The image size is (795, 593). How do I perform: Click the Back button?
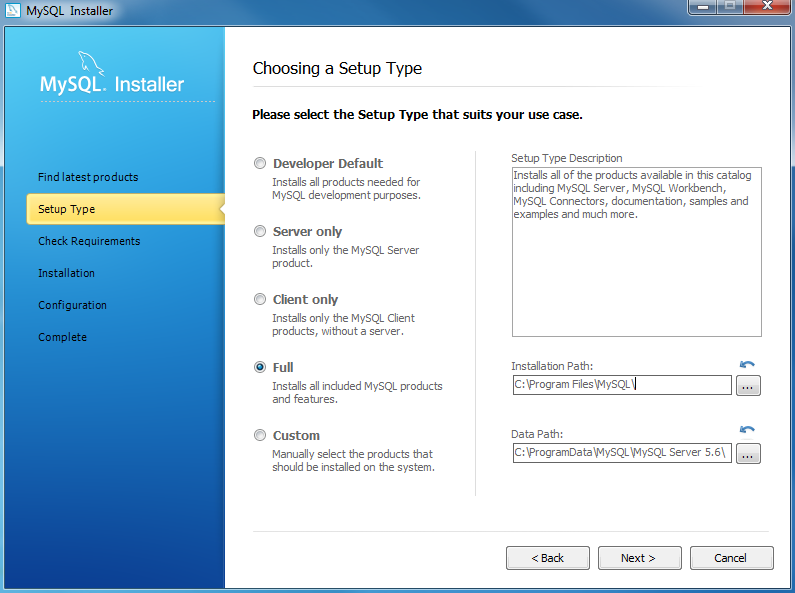click(x=548, y=558)
